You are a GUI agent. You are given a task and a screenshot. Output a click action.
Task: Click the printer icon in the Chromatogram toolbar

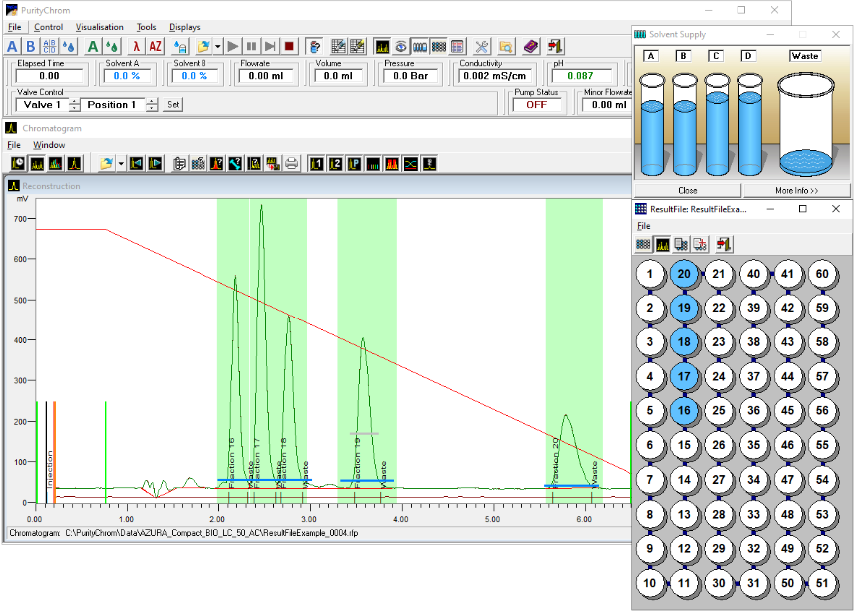(x=291, y=163)
